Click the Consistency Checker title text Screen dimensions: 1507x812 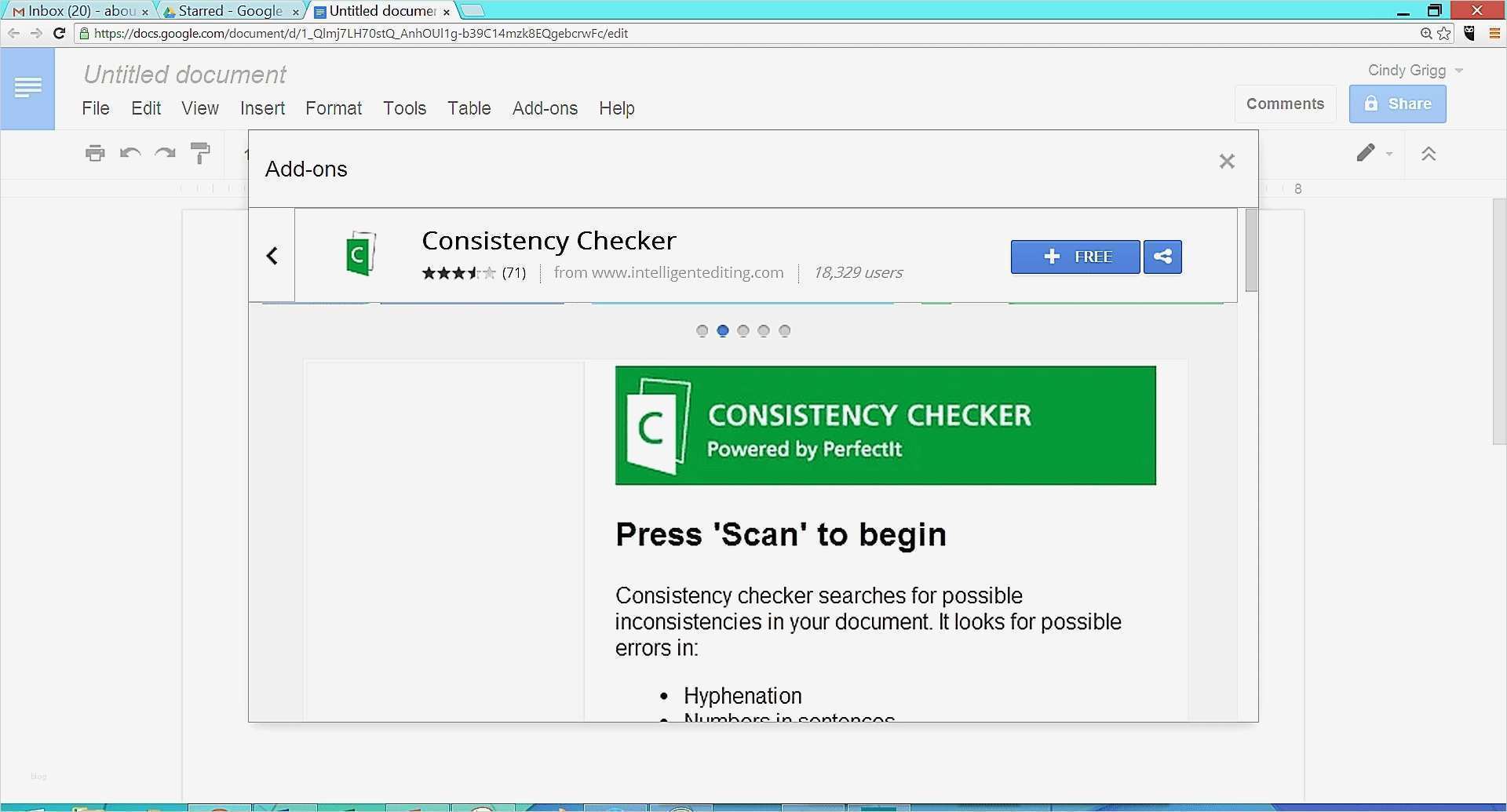tap(549, 240)
